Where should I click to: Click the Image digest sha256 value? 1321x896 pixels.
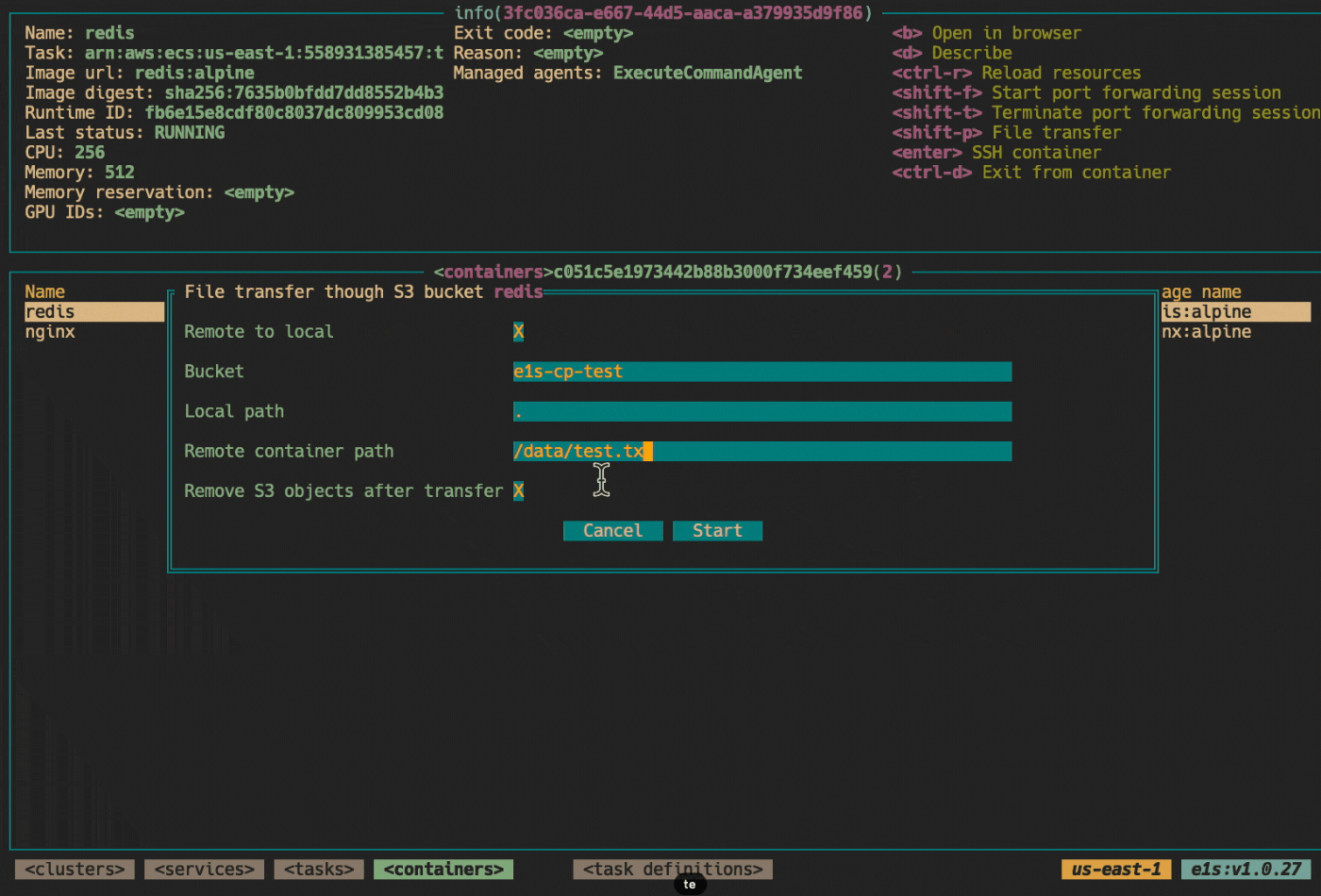pyautogui.click(x=304, y=92)
